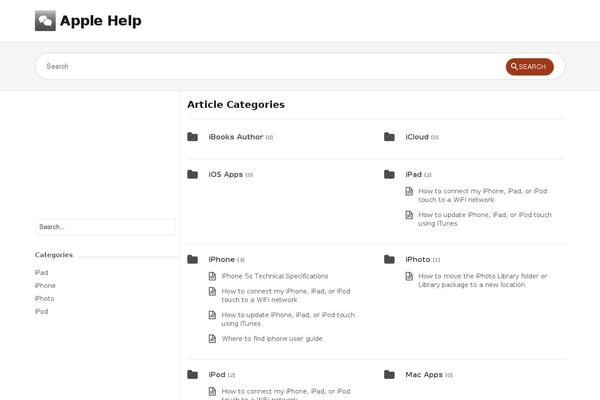Viewport: 600px width, 400px height.
Task: Click the folder icon beside iOS Apps
Action: tap(192, 174)
